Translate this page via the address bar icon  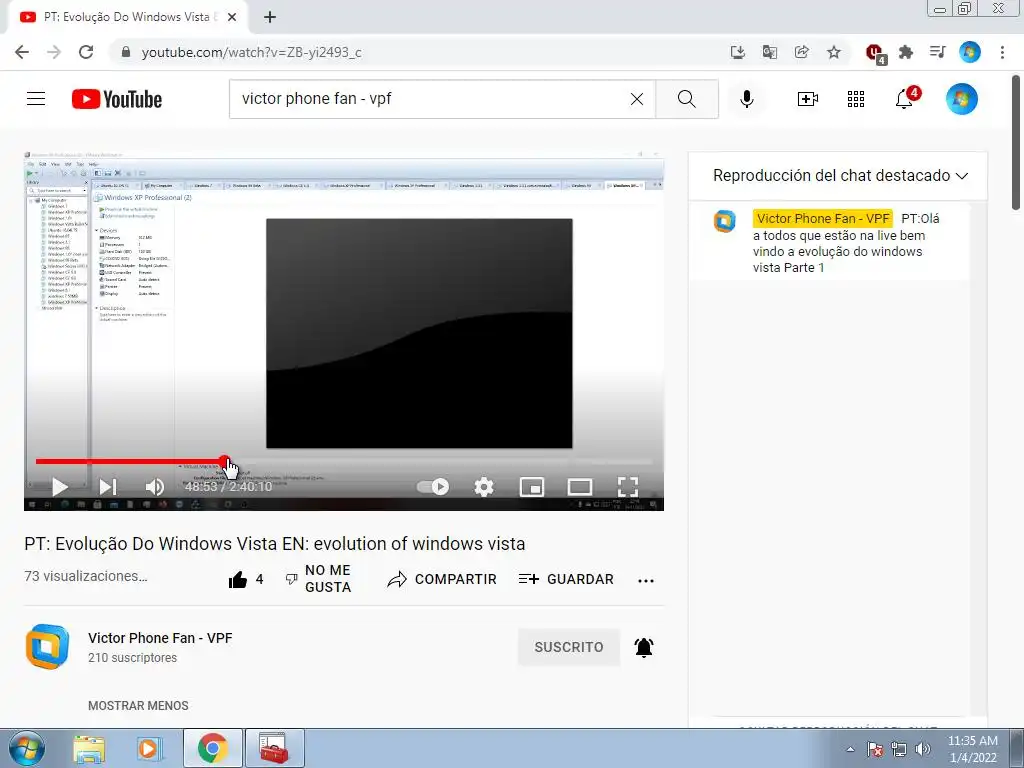769,52
